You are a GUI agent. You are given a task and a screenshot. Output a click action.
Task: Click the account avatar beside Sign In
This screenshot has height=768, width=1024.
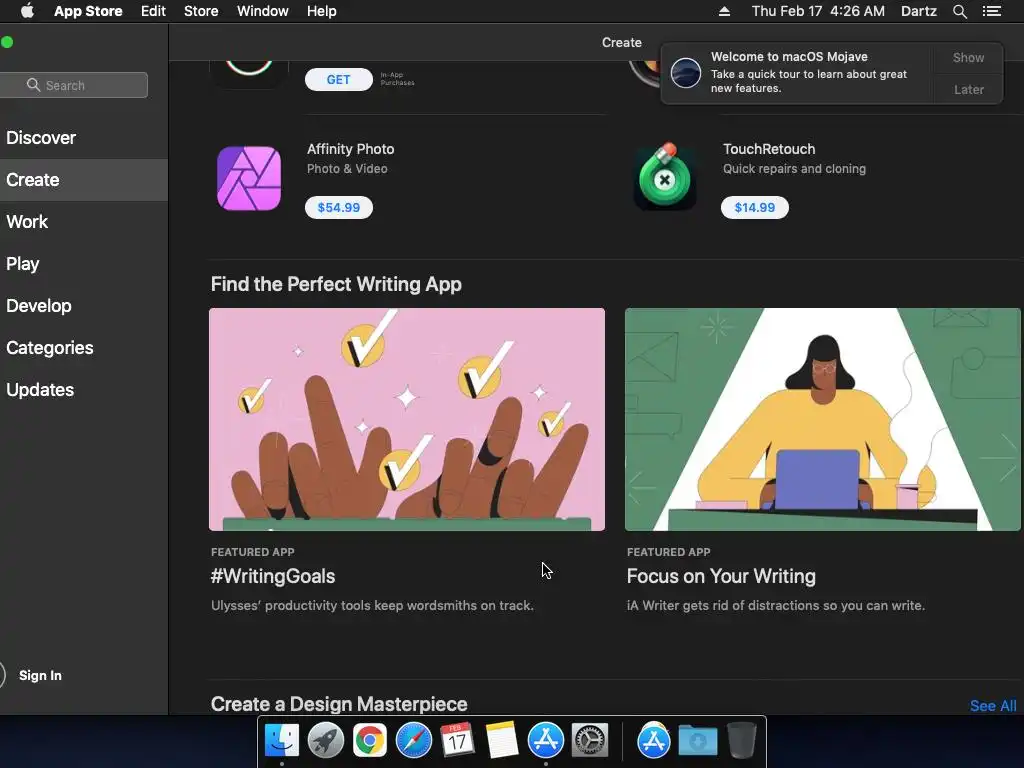pyautogui.click(x=2, y=675)
